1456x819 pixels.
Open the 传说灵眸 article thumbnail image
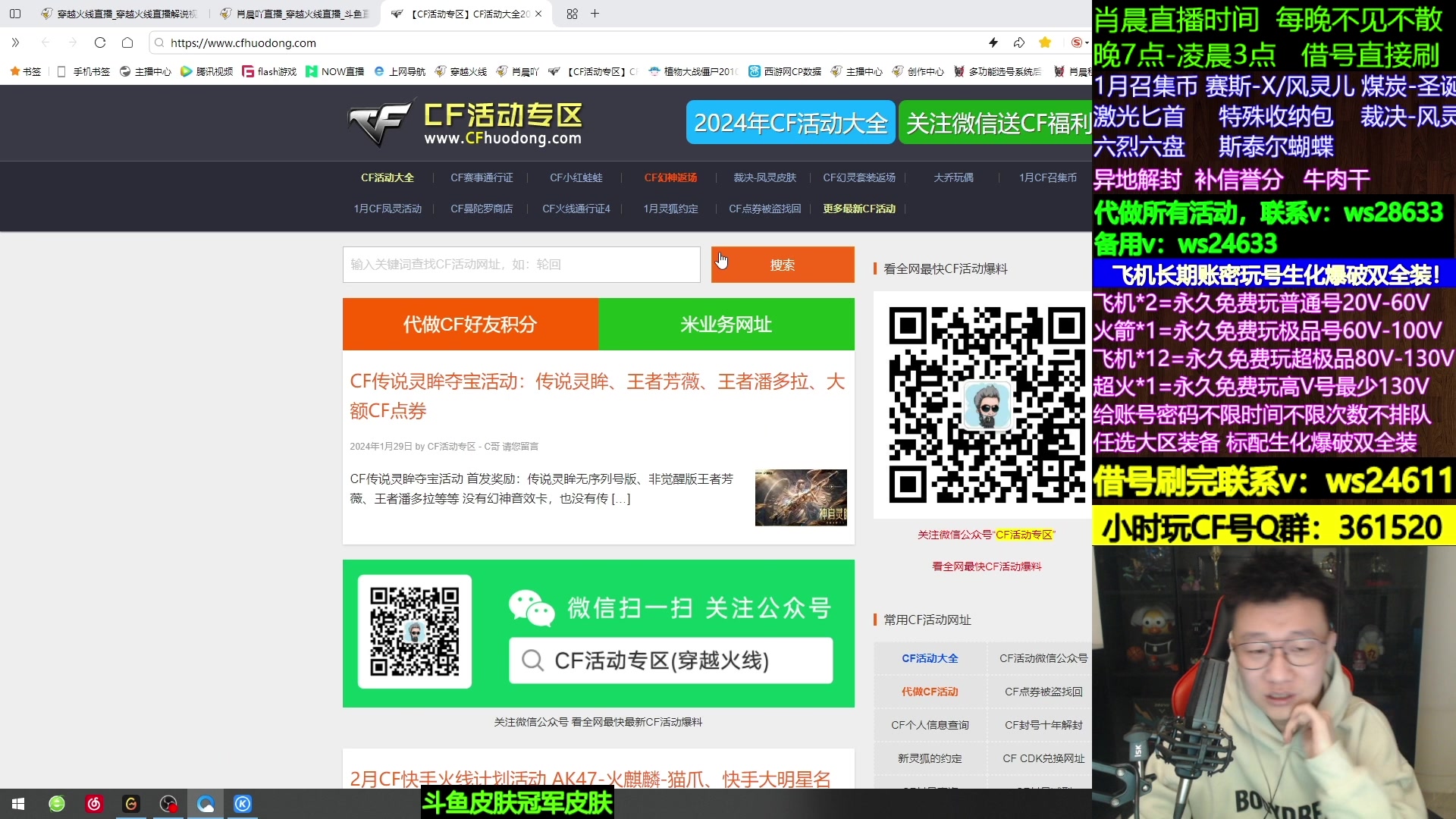coord(801,497)
